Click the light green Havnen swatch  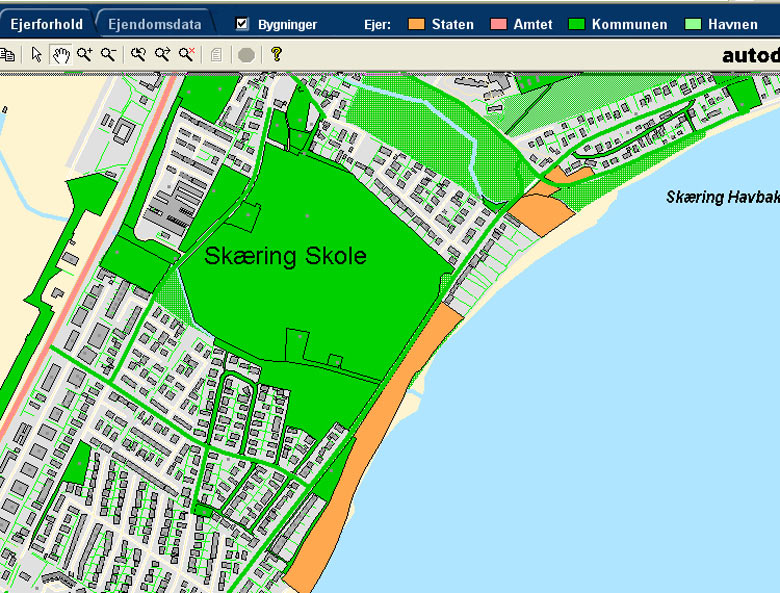(x=693, y=24)
